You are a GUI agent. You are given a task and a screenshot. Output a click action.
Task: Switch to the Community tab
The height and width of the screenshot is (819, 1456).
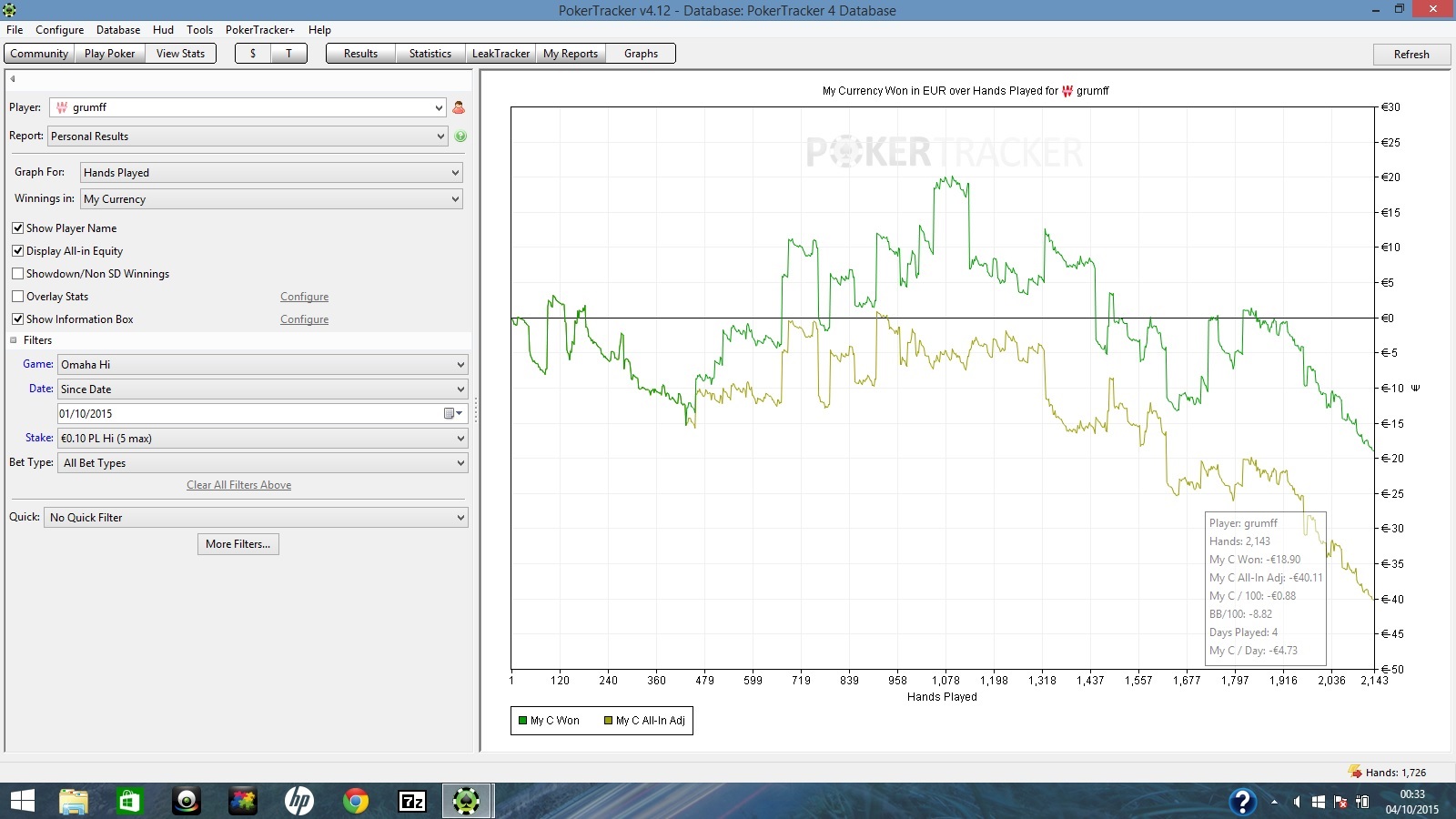pos(39,54)
